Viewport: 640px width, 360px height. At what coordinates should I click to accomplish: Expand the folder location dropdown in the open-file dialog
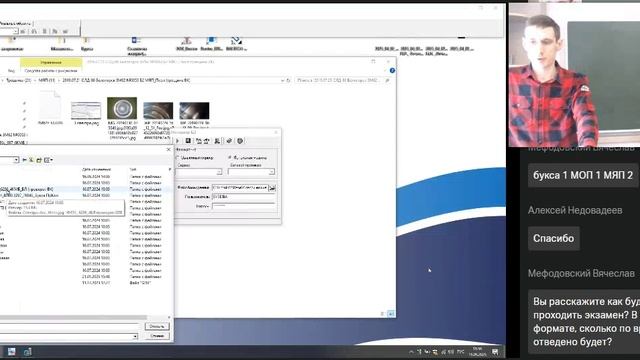click(x=16, y=160)
